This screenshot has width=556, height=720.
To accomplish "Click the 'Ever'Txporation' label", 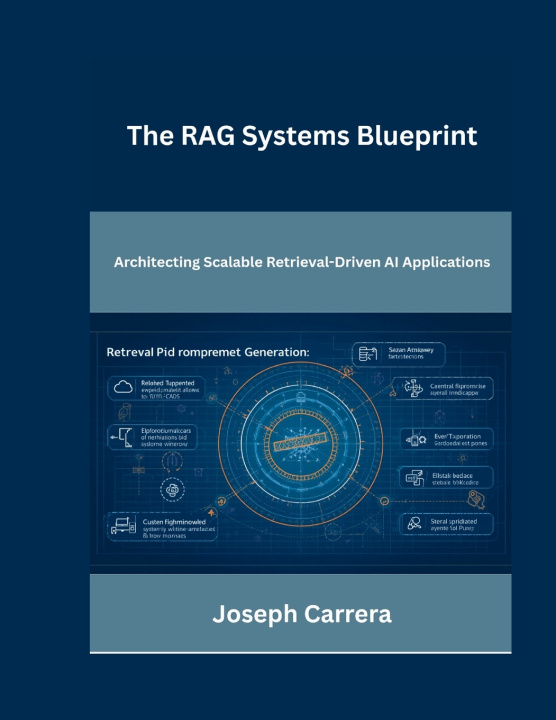I will click(x=457, y=436).
